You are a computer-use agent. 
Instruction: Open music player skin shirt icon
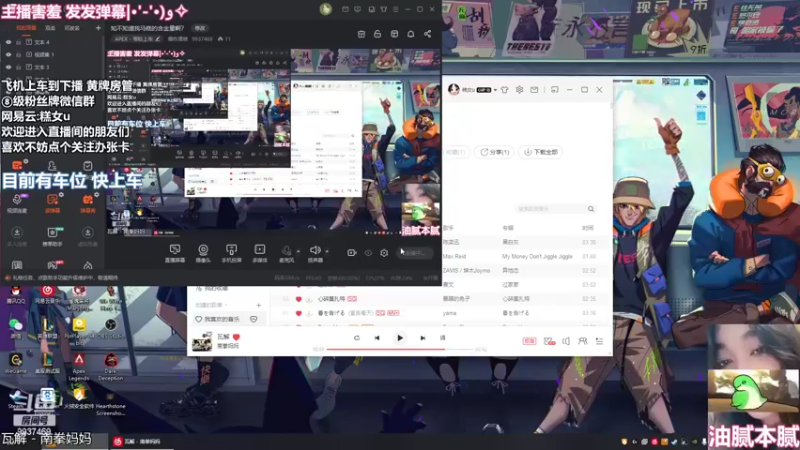click(x=505, y=90)
